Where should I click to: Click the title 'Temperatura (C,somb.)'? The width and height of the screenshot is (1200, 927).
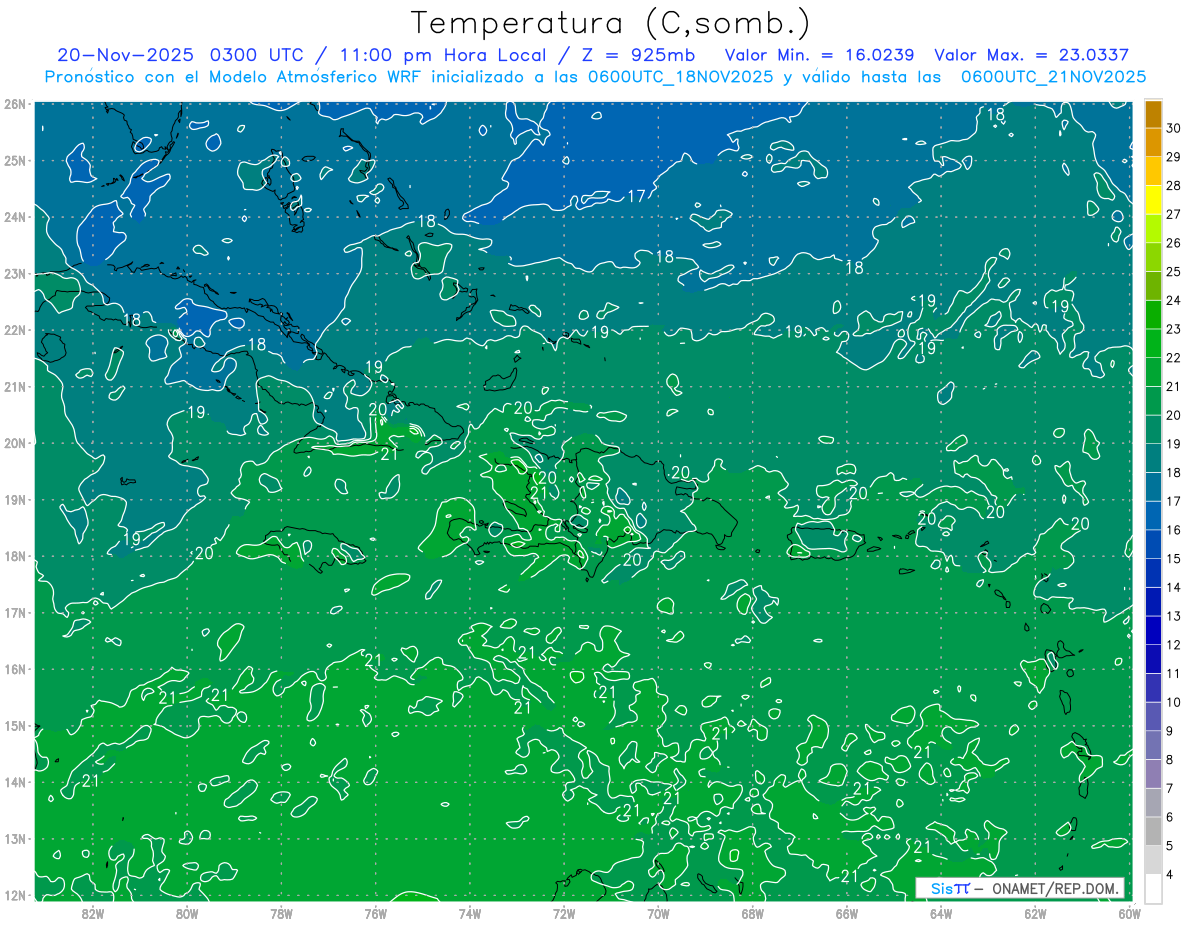click(611, 24)
